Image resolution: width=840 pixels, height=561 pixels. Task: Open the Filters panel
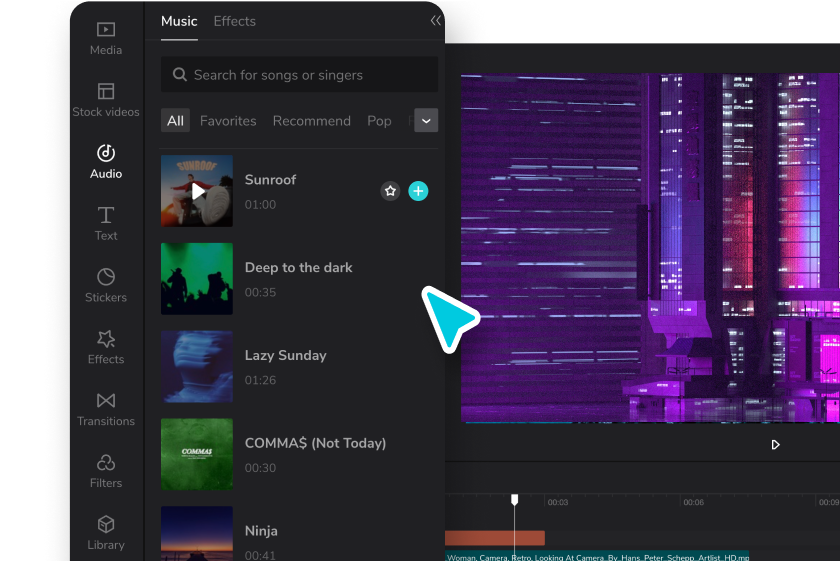(x=106, y=471)
